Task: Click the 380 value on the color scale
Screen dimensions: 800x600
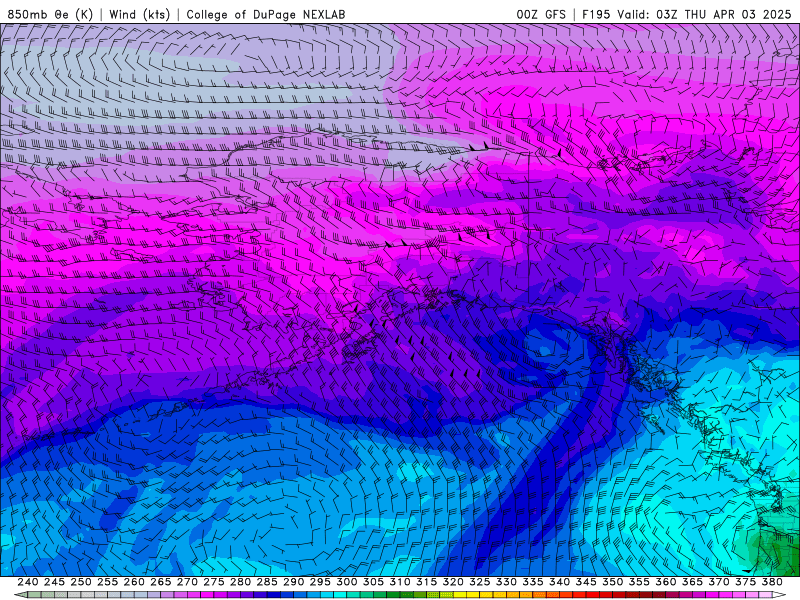Action: [772, 582]
